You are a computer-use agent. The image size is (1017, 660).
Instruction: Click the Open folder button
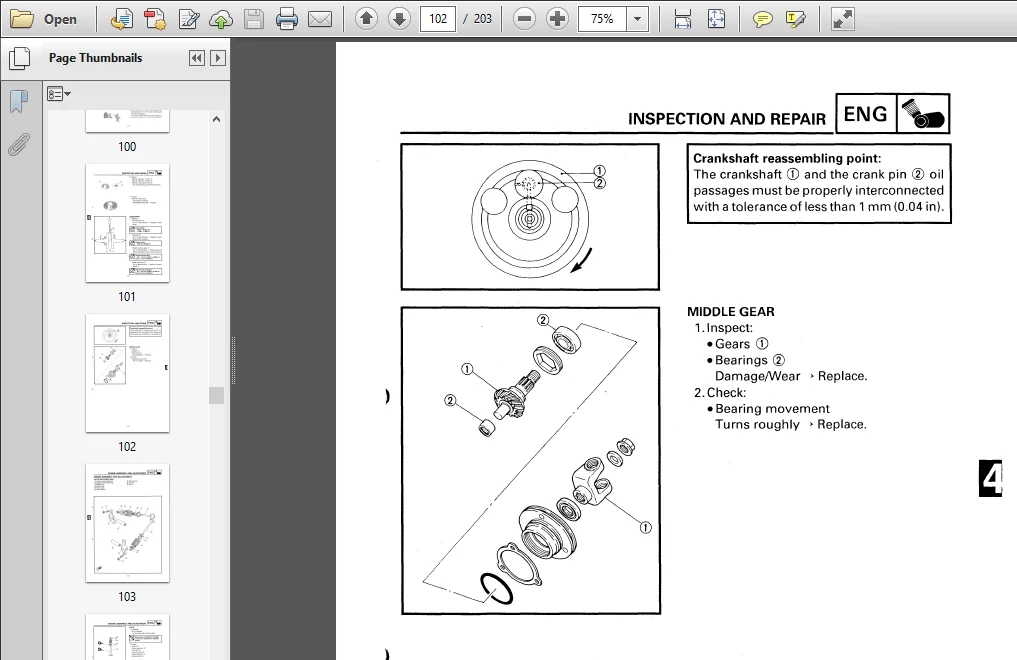point(44,19)
